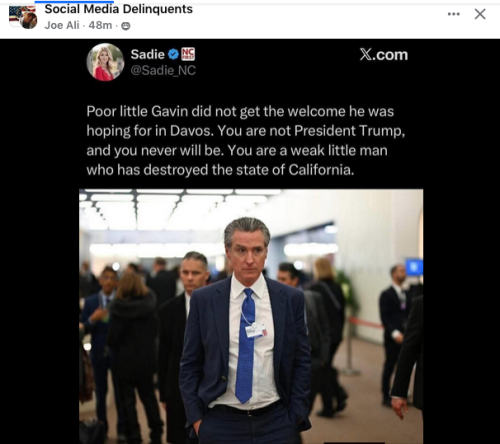Open the three-dot post options menu
Image resolution: width=500 pixels, height=444 pixels.
tap(454, 14)
